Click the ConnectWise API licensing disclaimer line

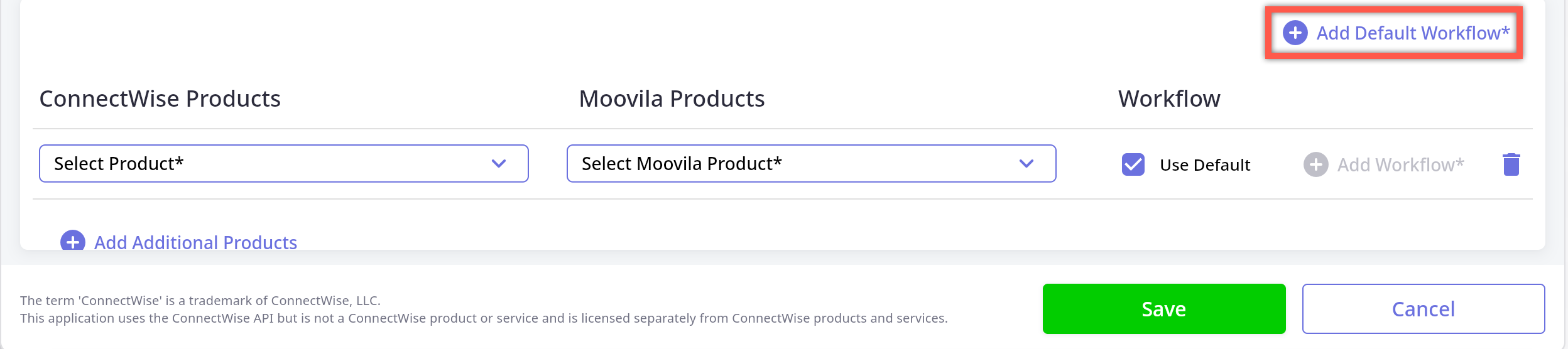click(484, 318)
